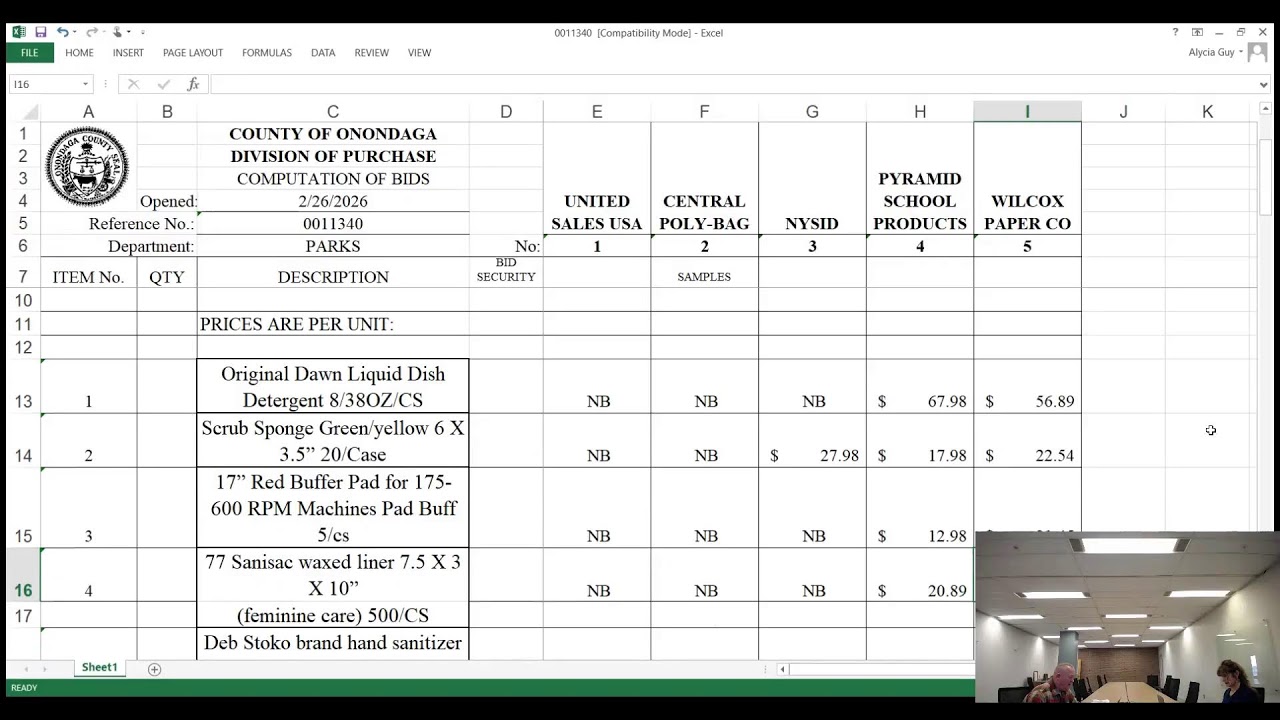Click the Name Box showing I16

coord(44,85)
